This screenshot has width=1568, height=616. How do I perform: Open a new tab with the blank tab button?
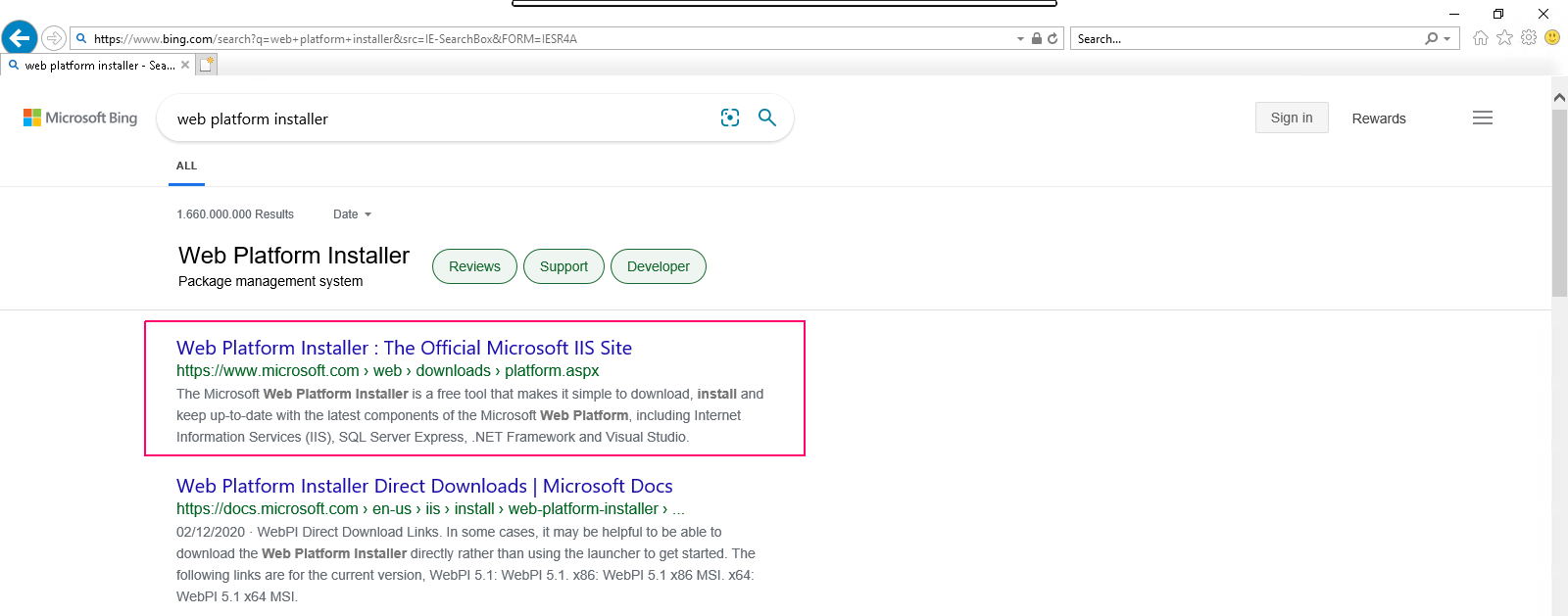[x=207, y=65]
